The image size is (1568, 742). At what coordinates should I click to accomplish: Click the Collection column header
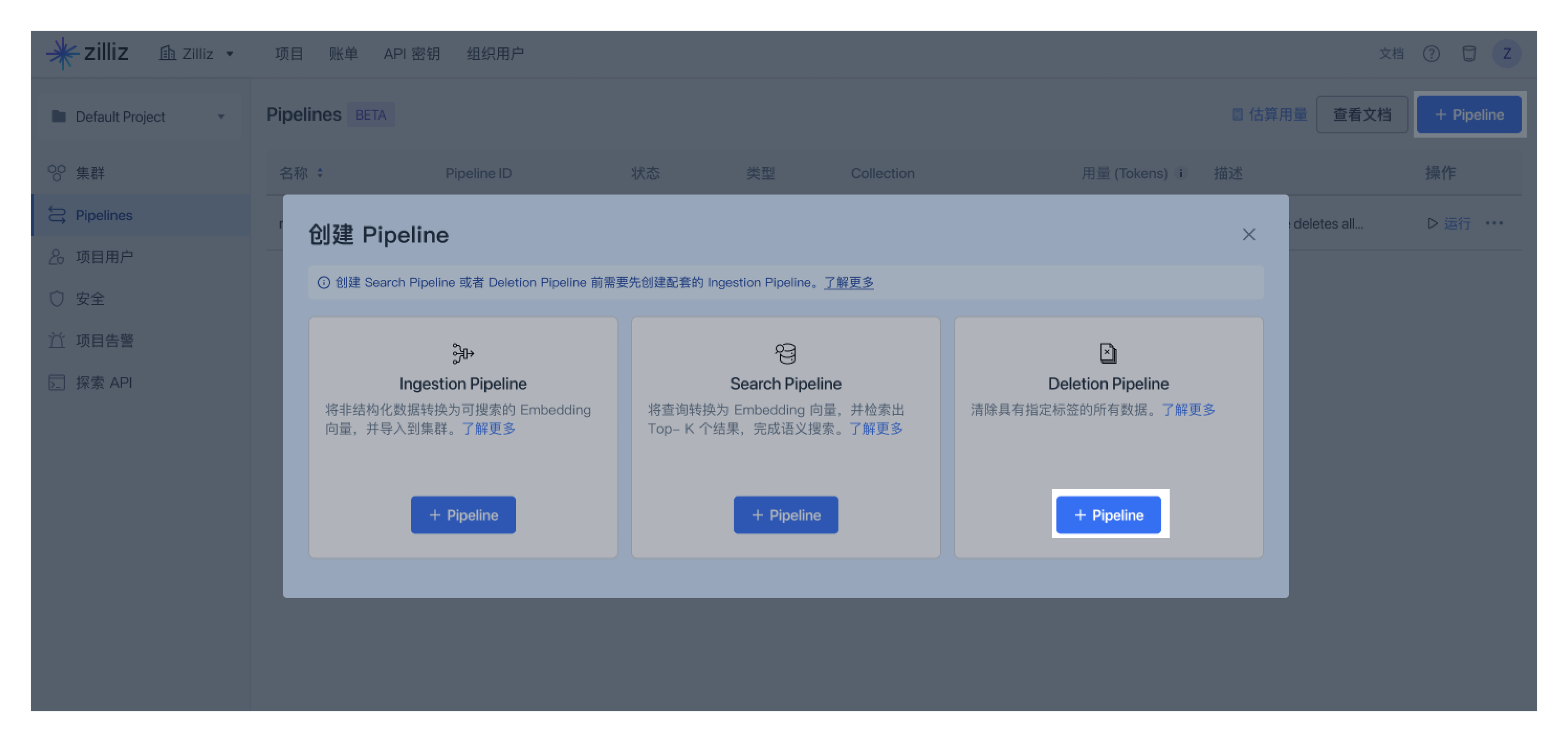tap(882, 173)
